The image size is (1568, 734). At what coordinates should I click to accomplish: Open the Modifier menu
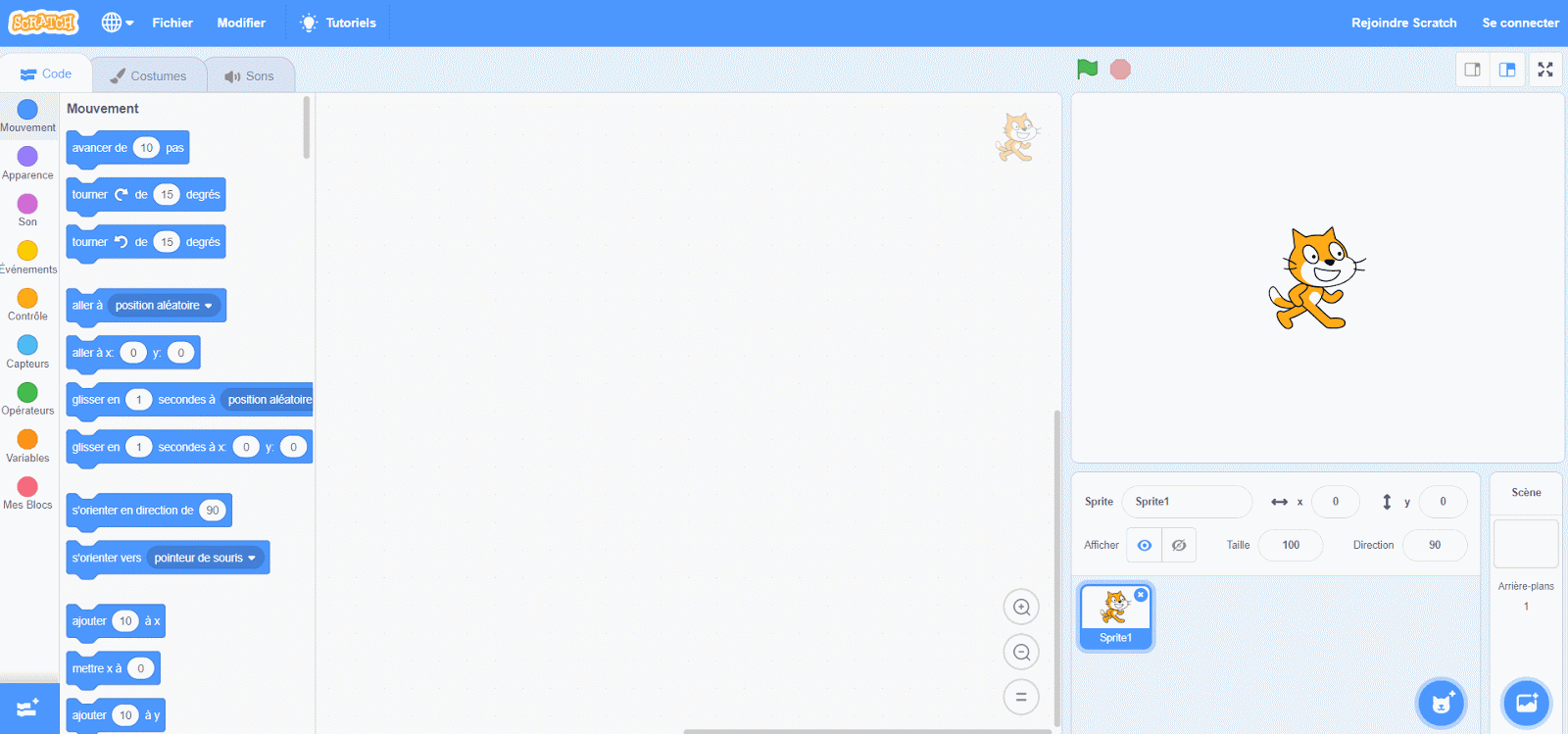241,23
